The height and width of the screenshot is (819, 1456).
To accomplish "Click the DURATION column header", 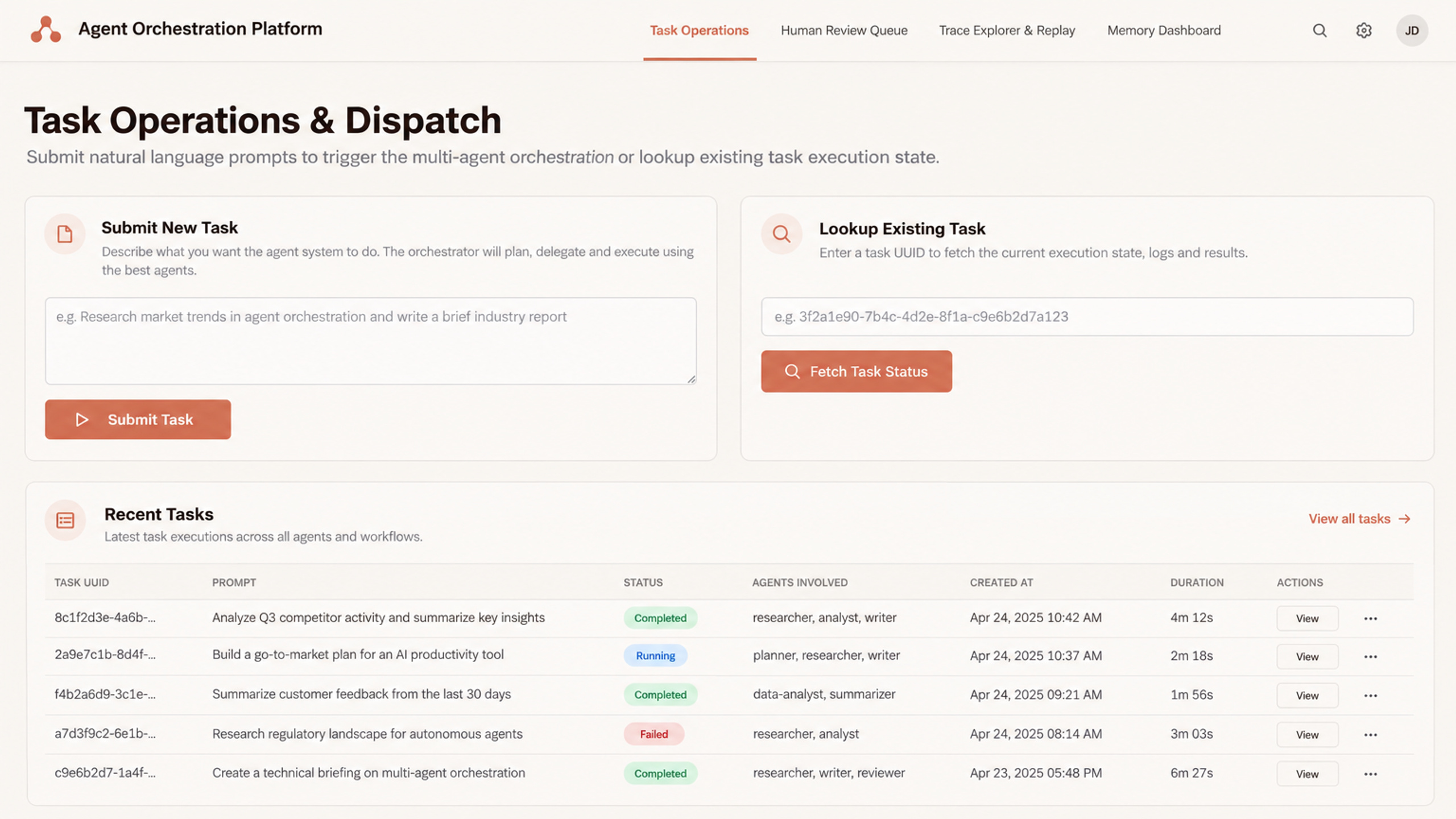I will [x=1197, y=582].
